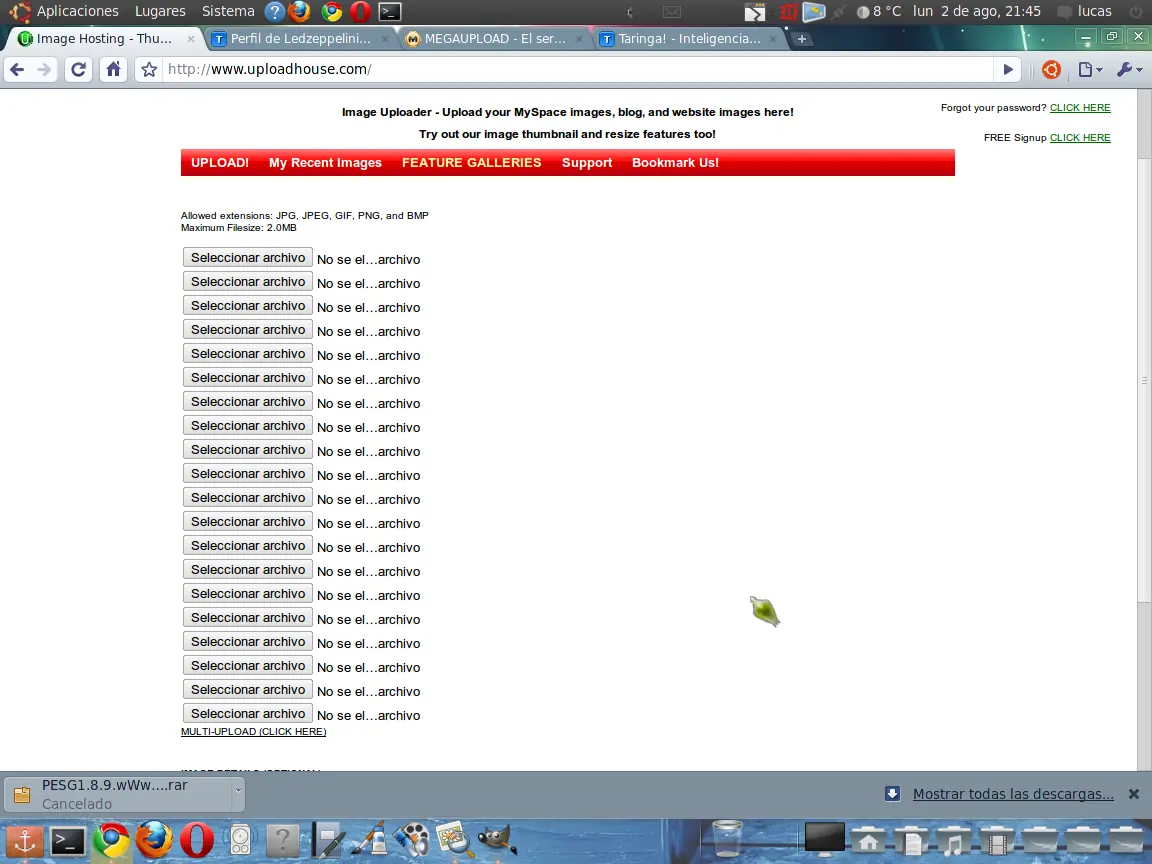The width and height of the screenshot is (1152, 864).
Task: Open the music folder in dock
Action: pyautogui.click(x=954, y=840)
